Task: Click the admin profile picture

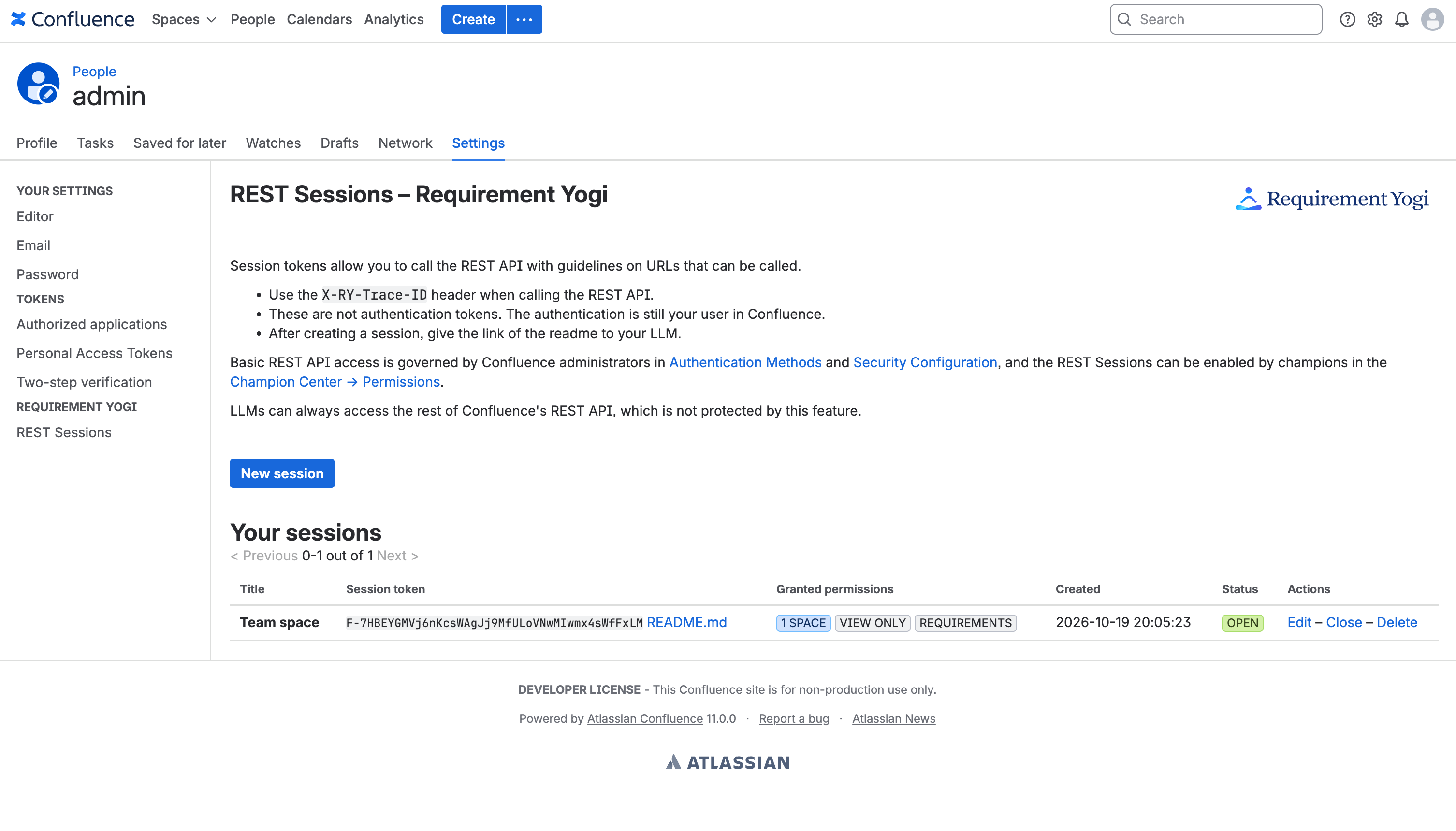Action: [x=38, y=84]
